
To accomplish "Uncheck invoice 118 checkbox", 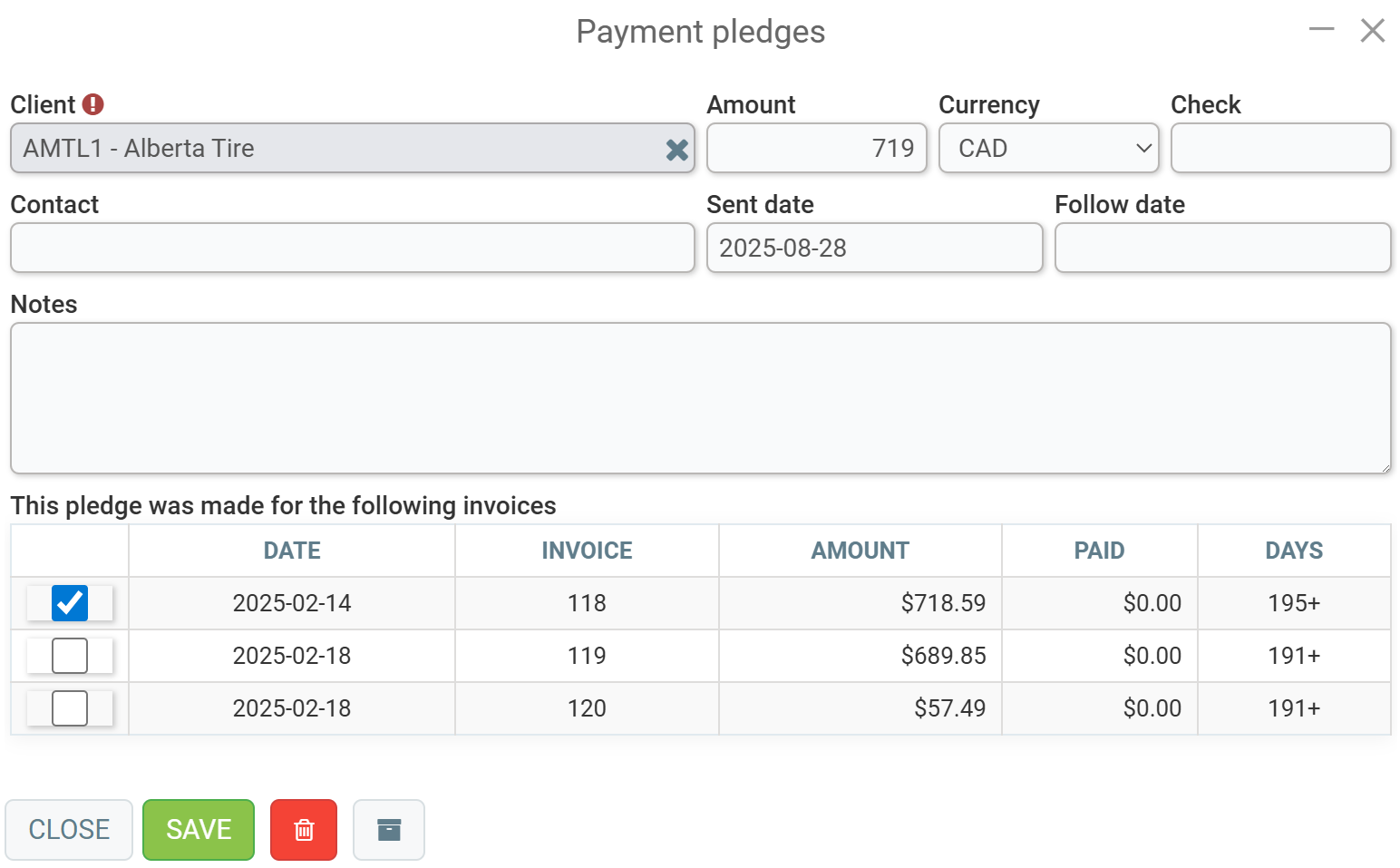I will pyautogui.click(x=70, y=603).
